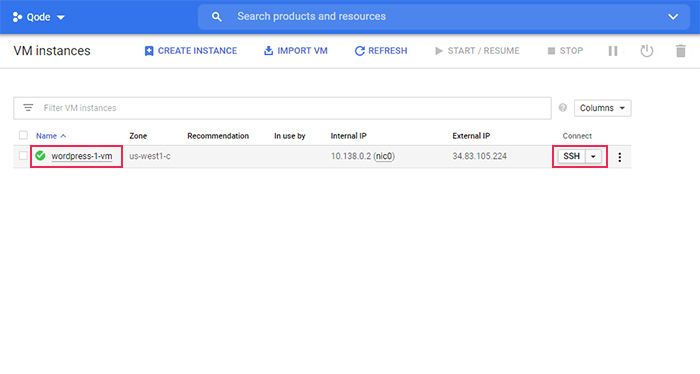Image resolution: width=700 pixels, height=374 pixels.
Task: Click the Connect column header
Action: coord(577,136)
